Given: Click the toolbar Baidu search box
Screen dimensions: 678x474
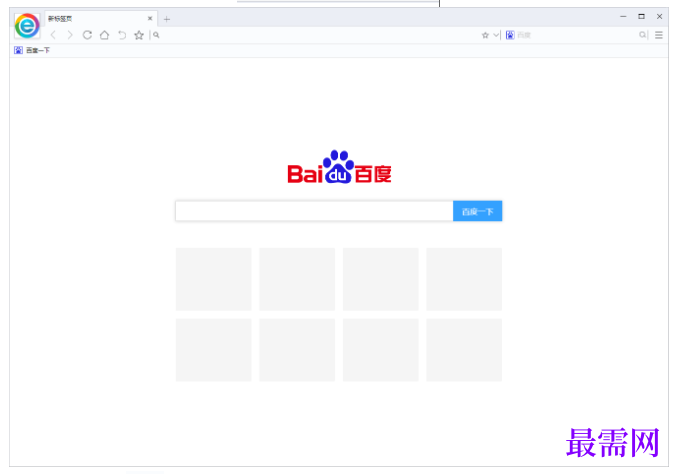Looking at the screenshot, I should (x=577, y=35).
